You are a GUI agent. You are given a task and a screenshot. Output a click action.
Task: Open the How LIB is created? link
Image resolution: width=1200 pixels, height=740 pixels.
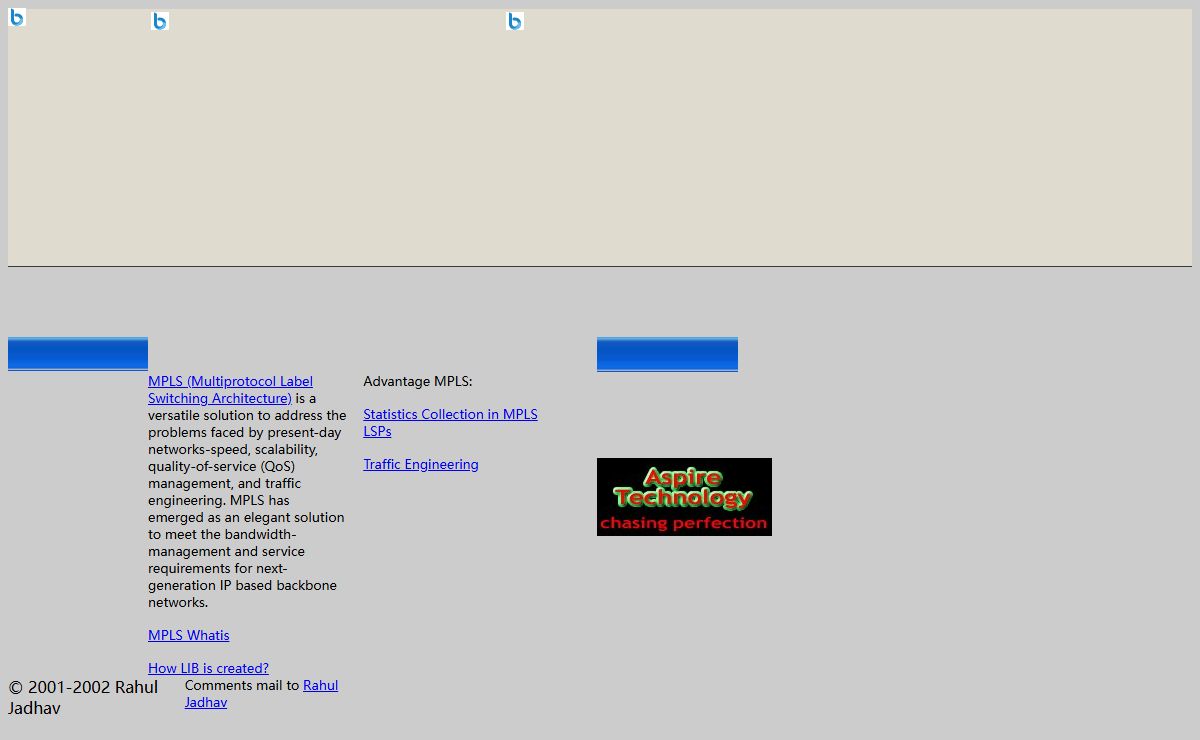coord(208,668)
